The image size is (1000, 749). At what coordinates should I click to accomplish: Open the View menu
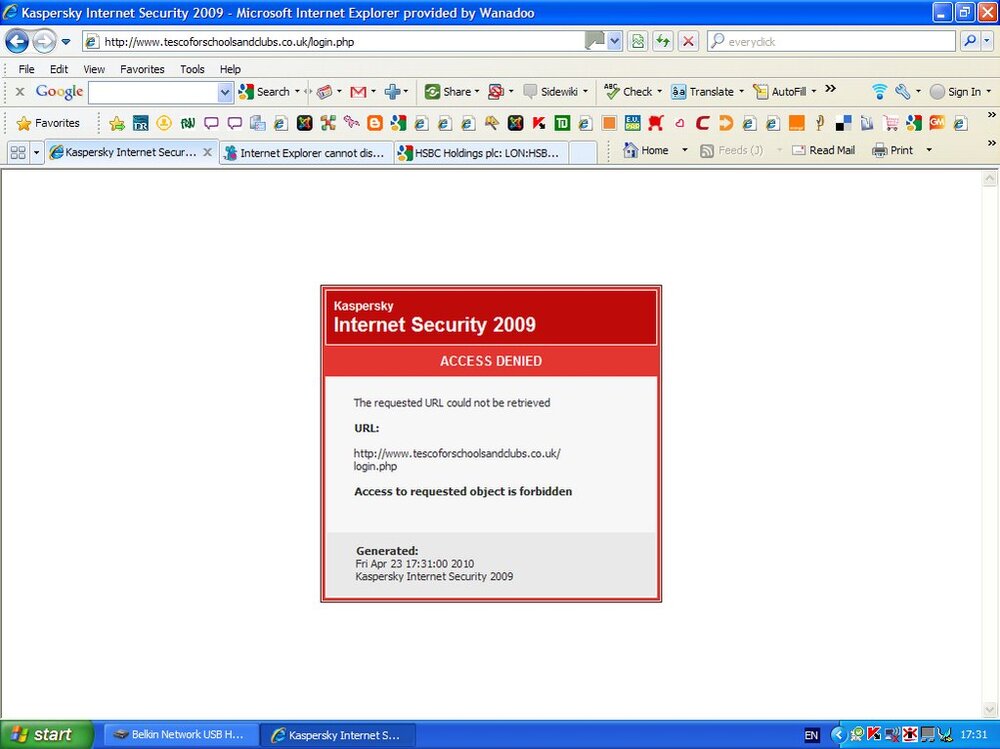click(x=94, y=69)
